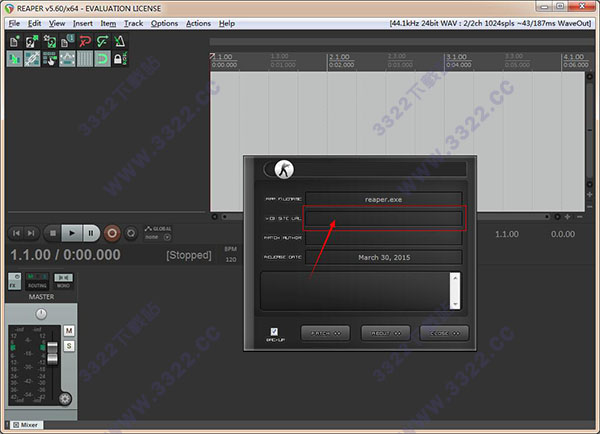Open the View menu
Screen dimensions: 600x434
tap(57, 23)
